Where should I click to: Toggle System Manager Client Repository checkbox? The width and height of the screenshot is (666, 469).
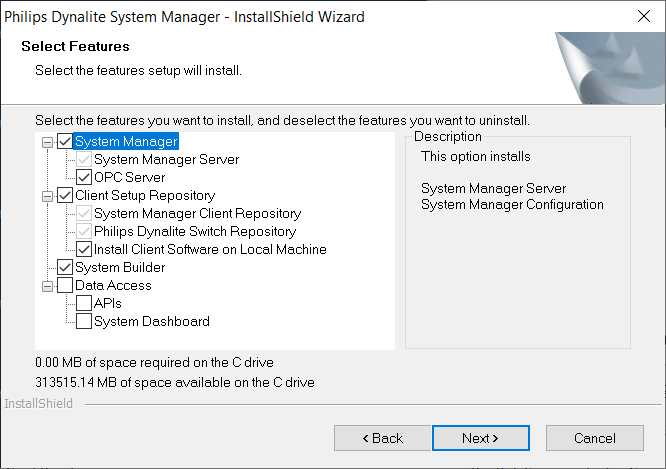pyautogui.click(x=84, y=213)
